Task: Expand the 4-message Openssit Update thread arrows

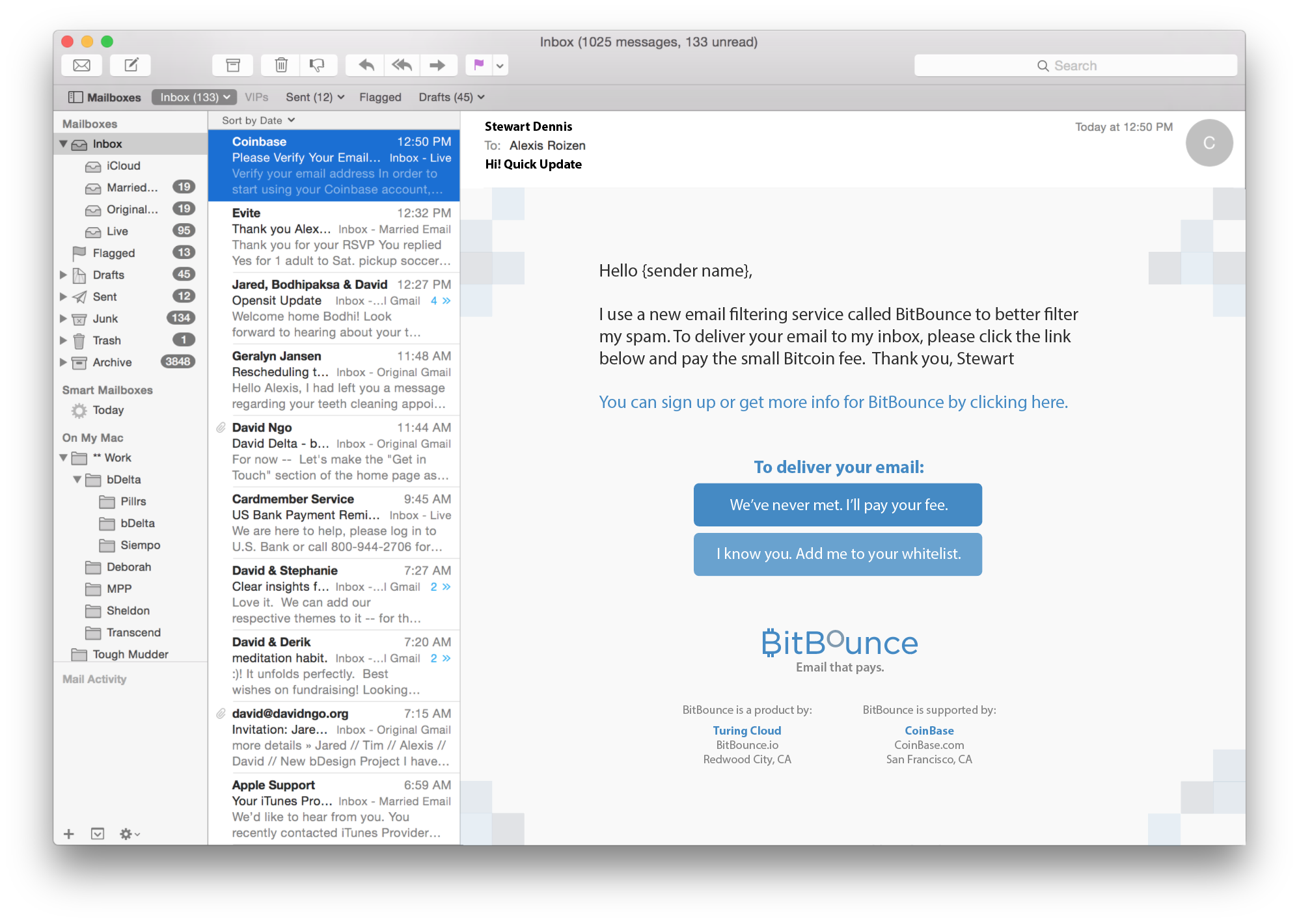Action: pos(446,301)
